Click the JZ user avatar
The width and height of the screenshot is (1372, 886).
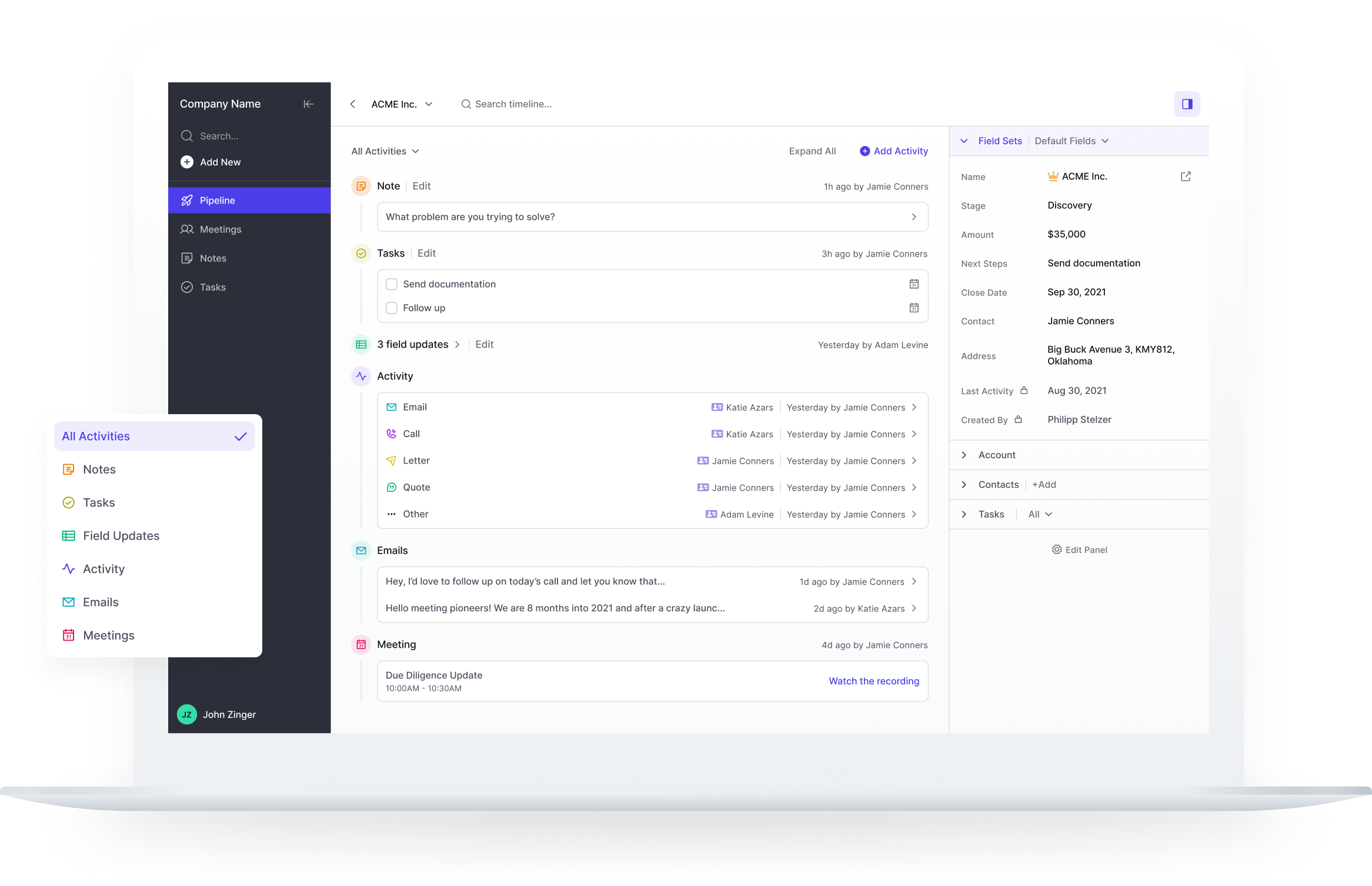(187, 714)
